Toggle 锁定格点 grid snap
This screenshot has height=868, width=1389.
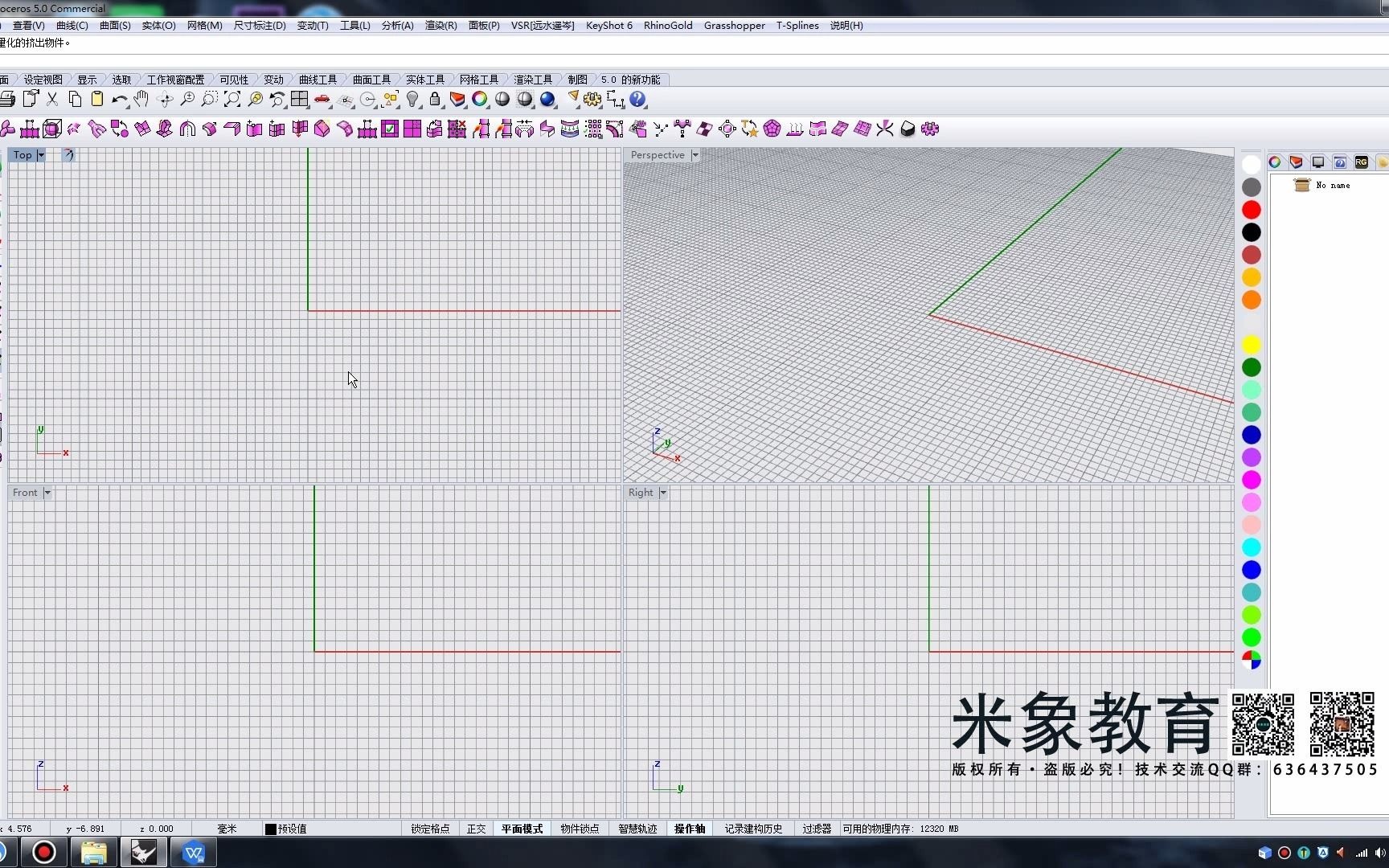(429, 829)
